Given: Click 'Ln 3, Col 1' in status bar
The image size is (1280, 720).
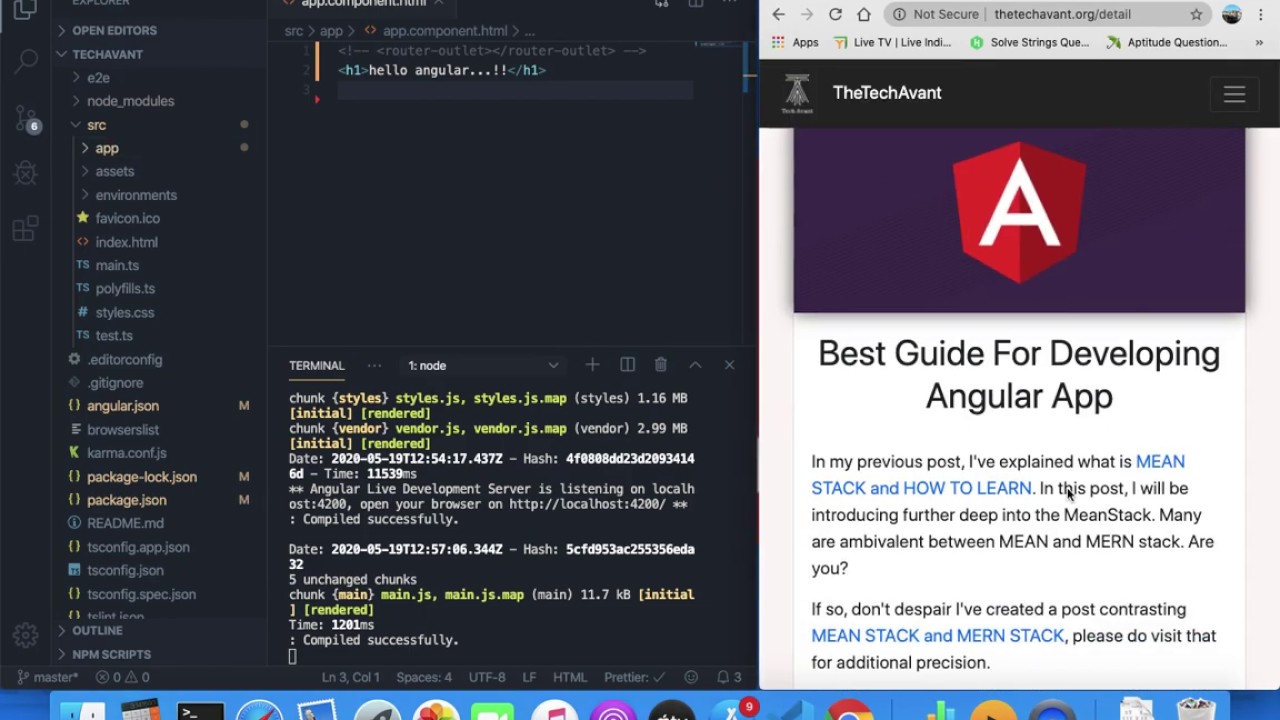Looking at the screenshot, I should click(x=350, y=677).
